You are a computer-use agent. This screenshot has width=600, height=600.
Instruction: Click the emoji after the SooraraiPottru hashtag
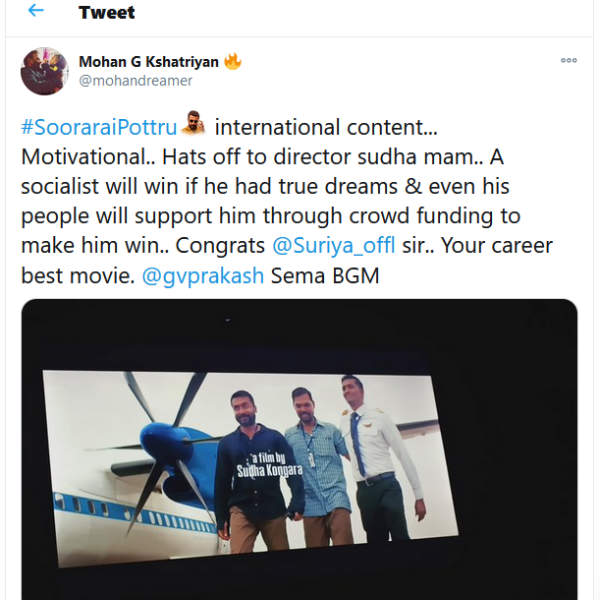click(195, 128)
